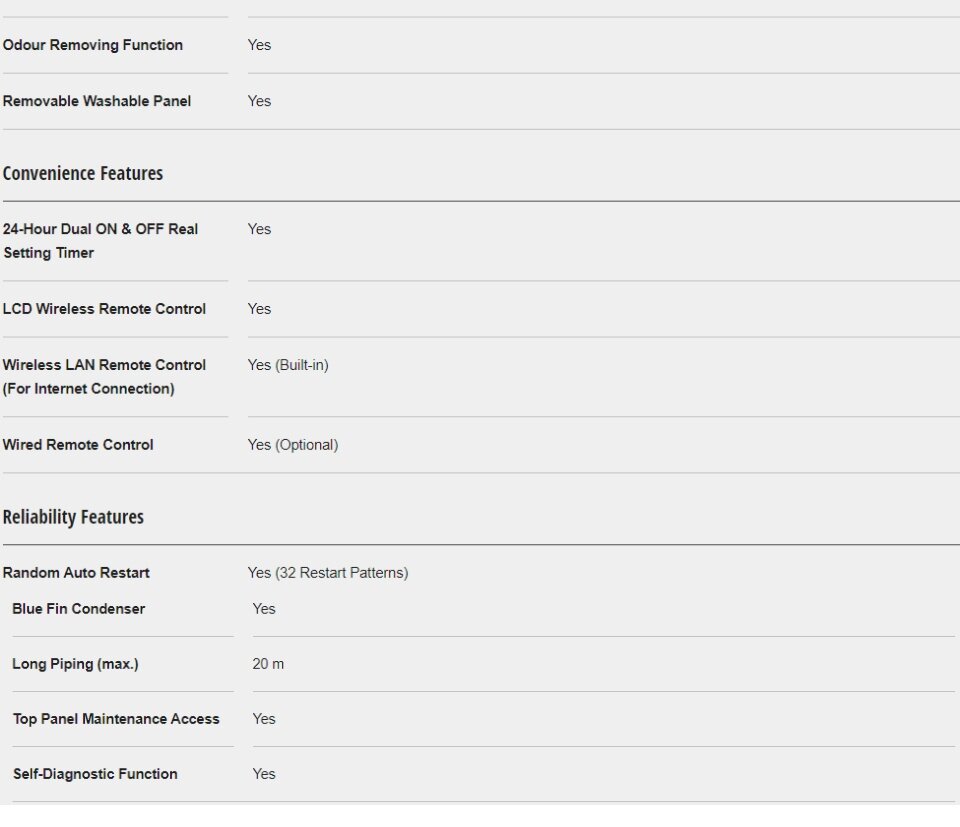Select the Removable Washable Panel label
Screen dimensions: 960x827
pos(97,102)
